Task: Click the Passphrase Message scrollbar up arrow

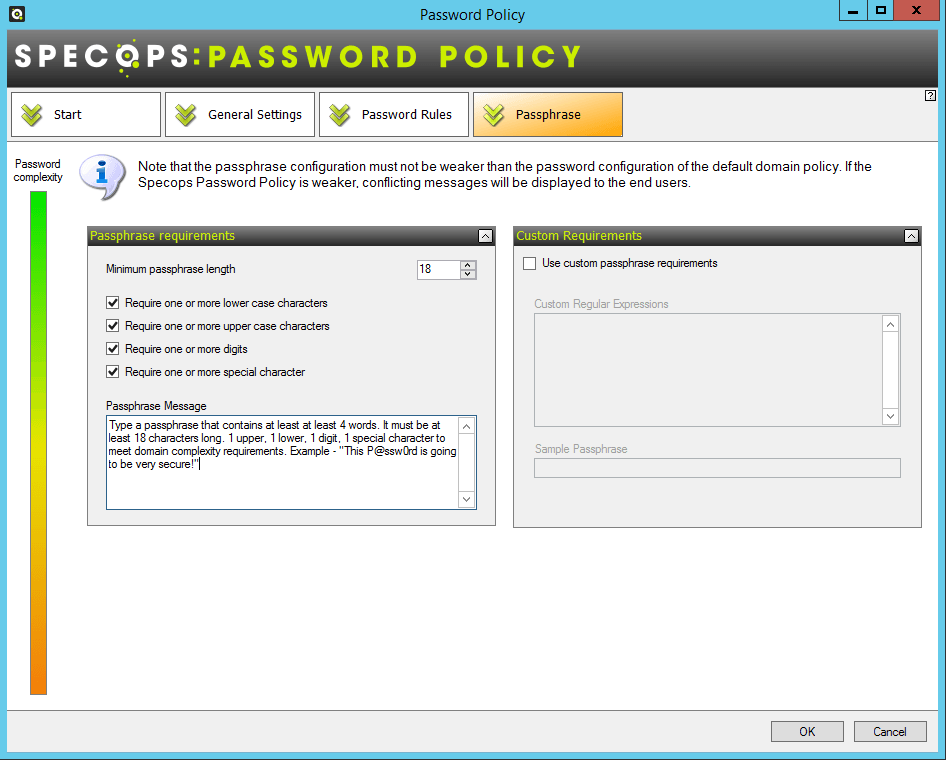Action: pyautogui.click(x=466, y=426)
